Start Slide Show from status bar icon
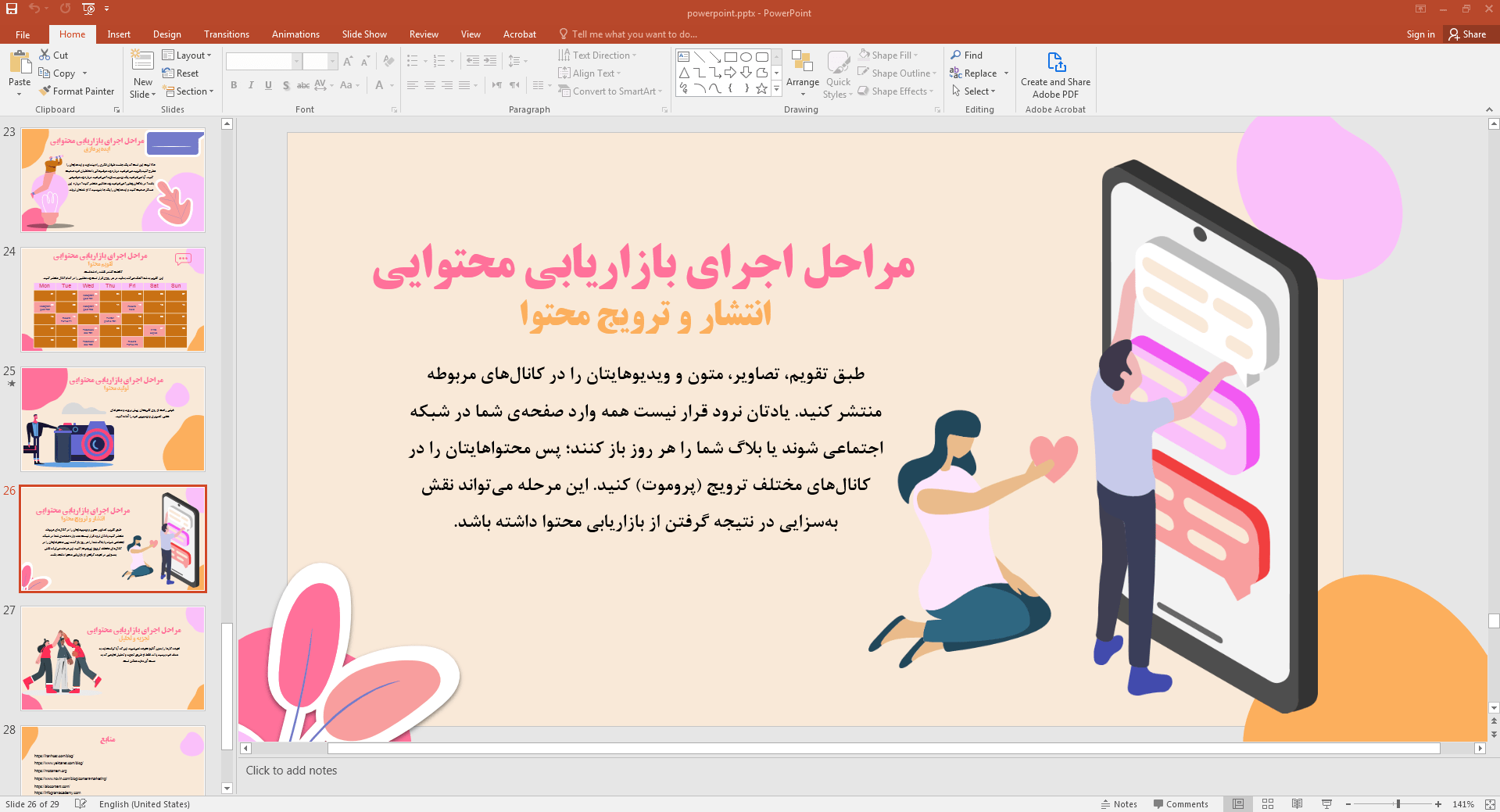This screenshot has width=1500, height=812. (x=1326, y=804)
